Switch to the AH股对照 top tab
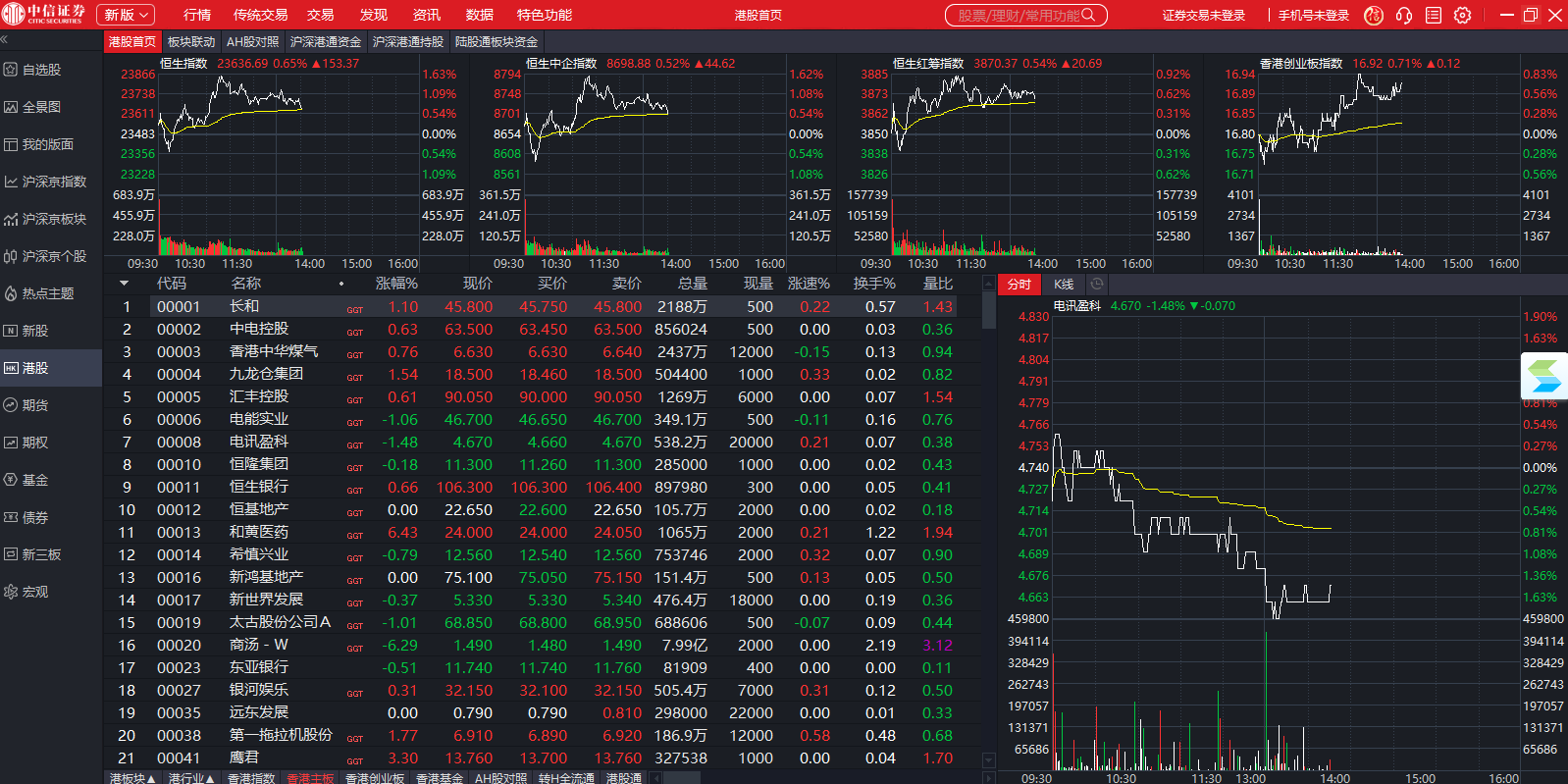The image size is (1568, 784). tap(252, 42)
